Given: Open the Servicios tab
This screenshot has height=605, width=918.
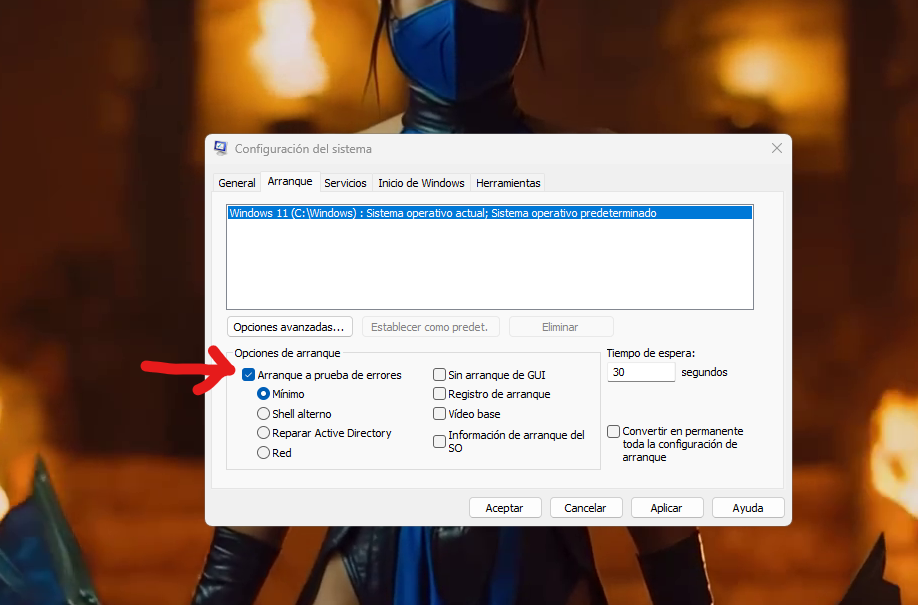Looking at the screenshot, I should 345,183.
